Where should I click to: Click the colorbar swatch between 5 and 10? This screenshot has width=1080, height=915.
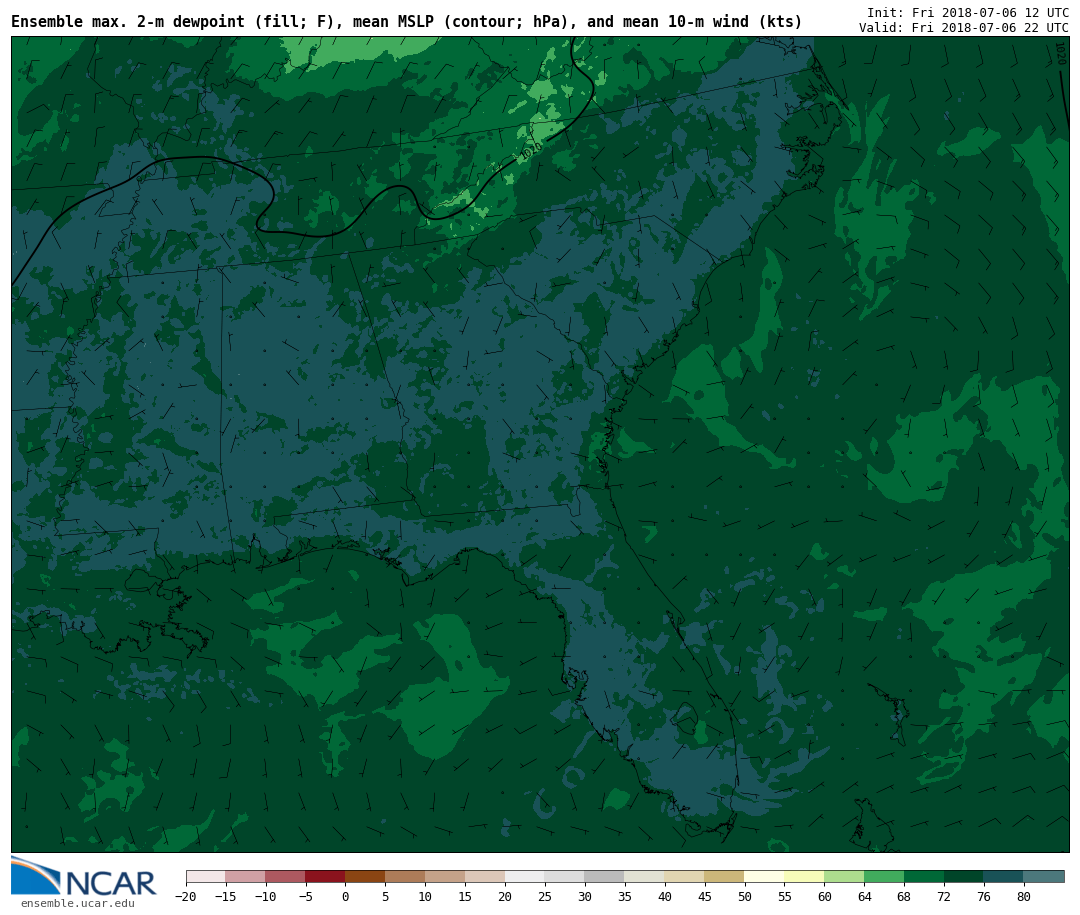405,876
